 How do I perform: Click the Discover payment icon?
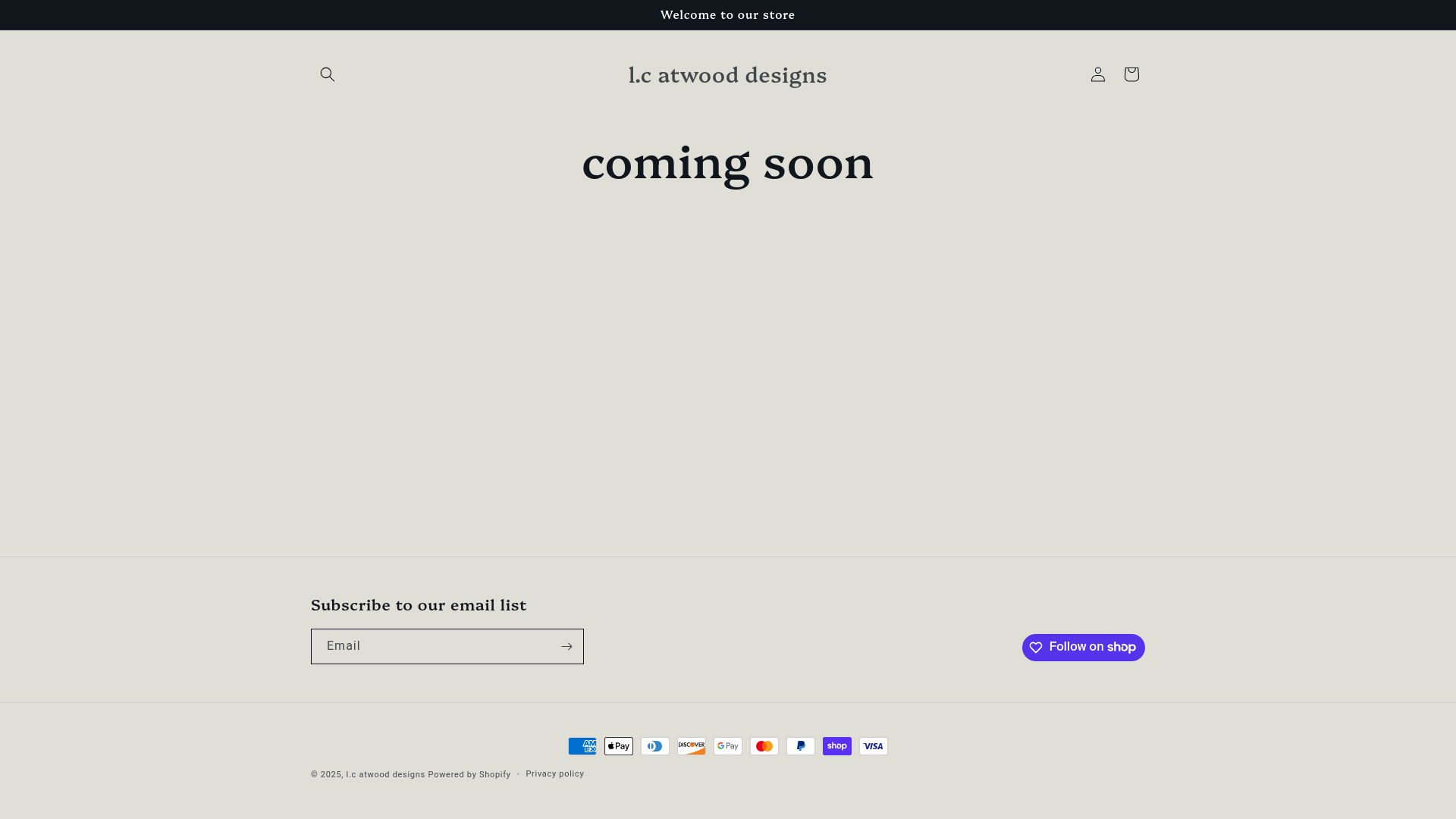692,746
